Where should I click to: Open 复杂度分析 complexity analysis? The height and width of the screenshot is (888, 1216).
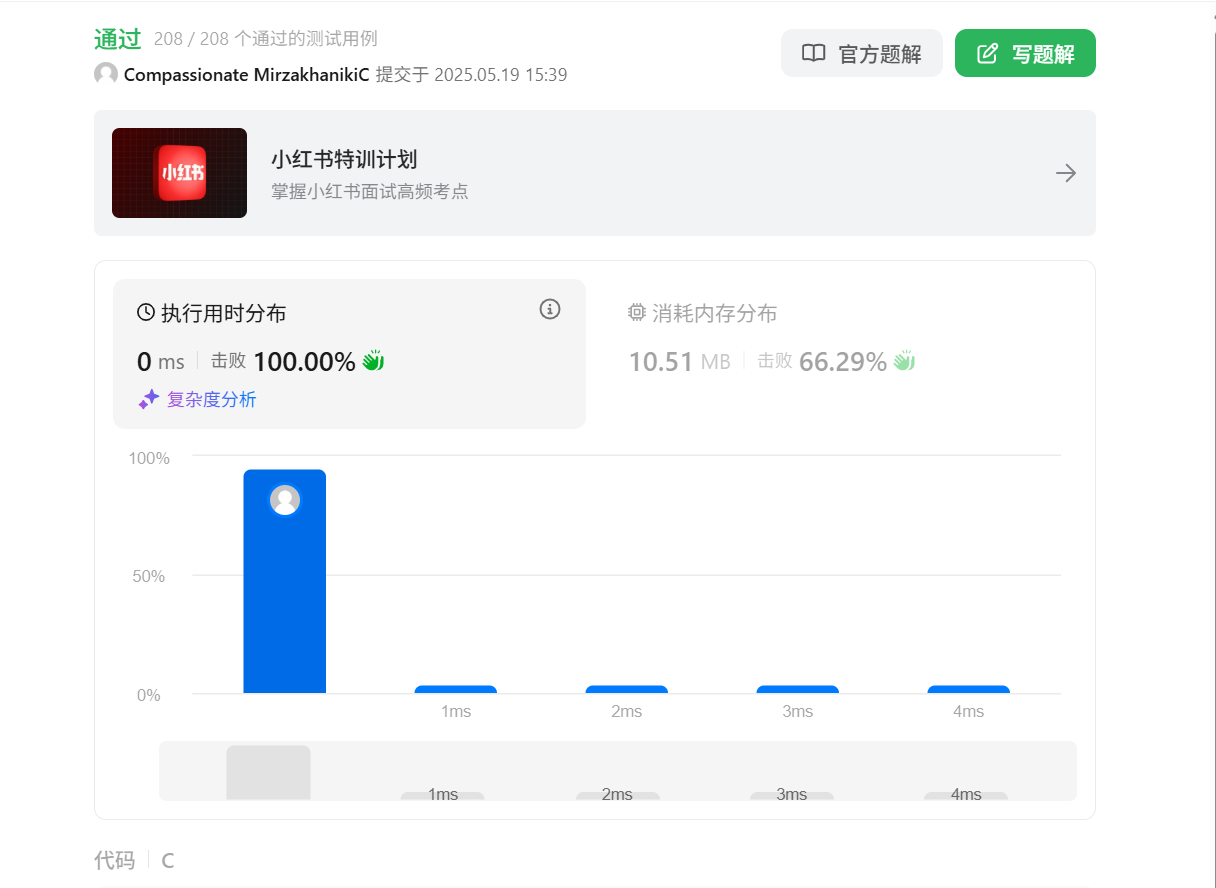211,400
